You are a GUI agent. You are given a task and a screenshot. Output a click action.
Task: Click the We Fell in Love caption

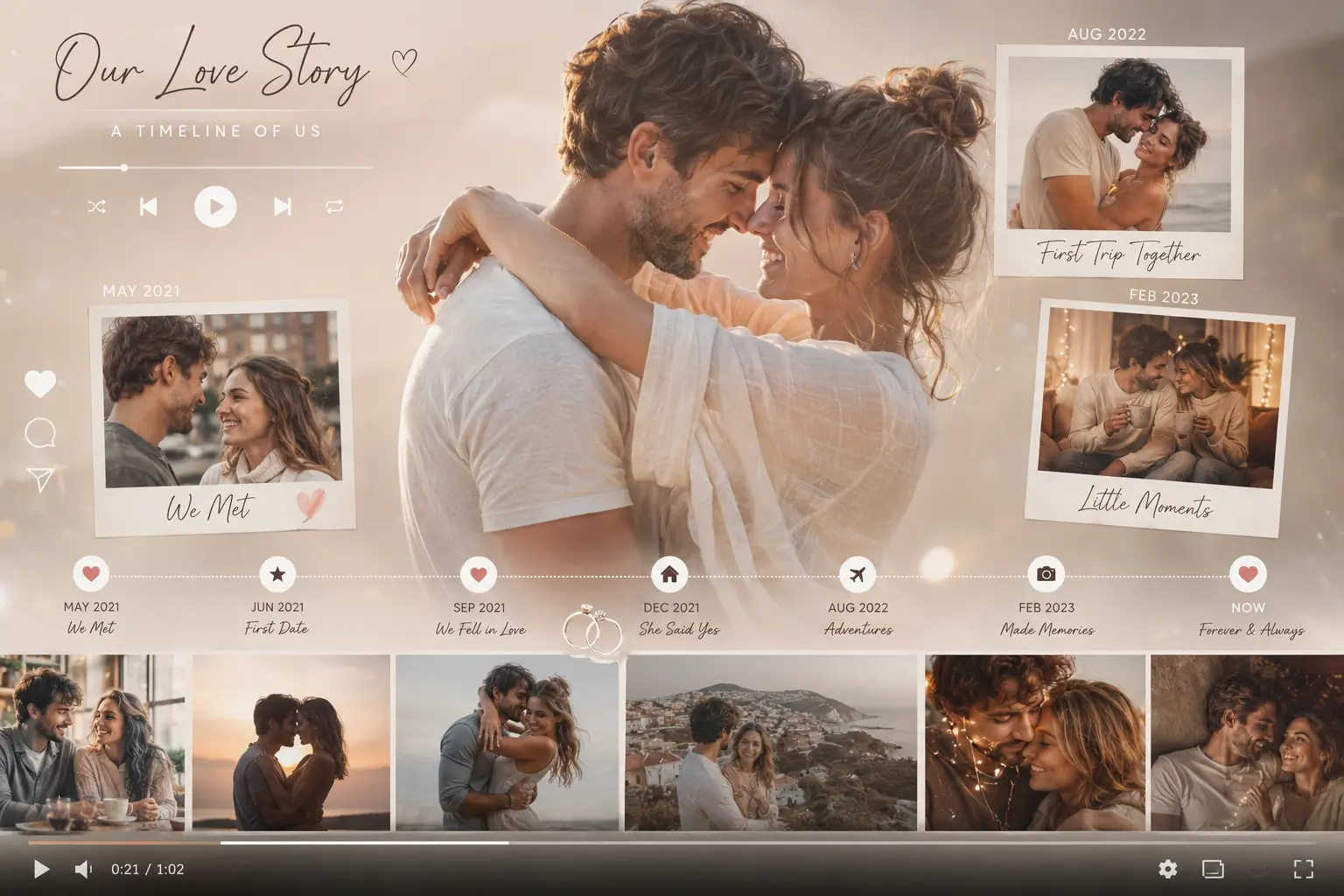pyautogui.click(x=480, y=629)
